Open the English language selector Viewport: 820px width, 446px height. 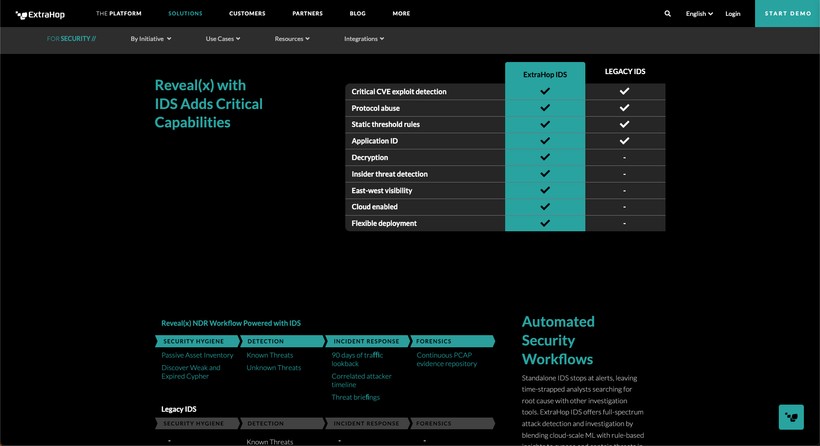pos(699,14)
